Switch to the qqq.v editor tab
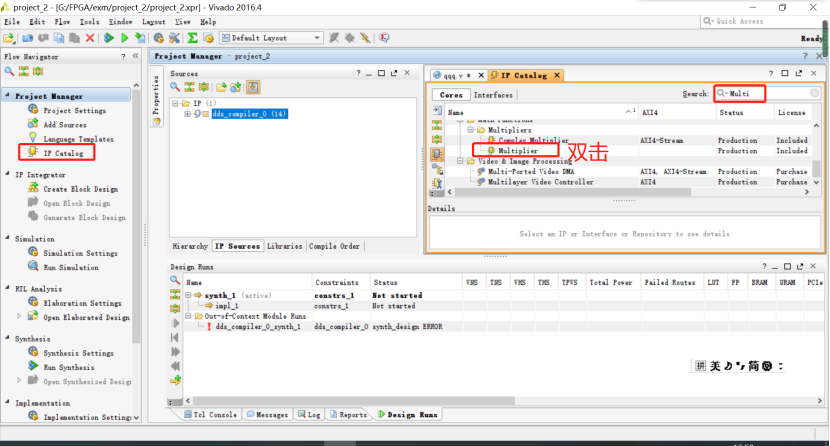This screenshot has width=830, height=446. pos(458,76)
